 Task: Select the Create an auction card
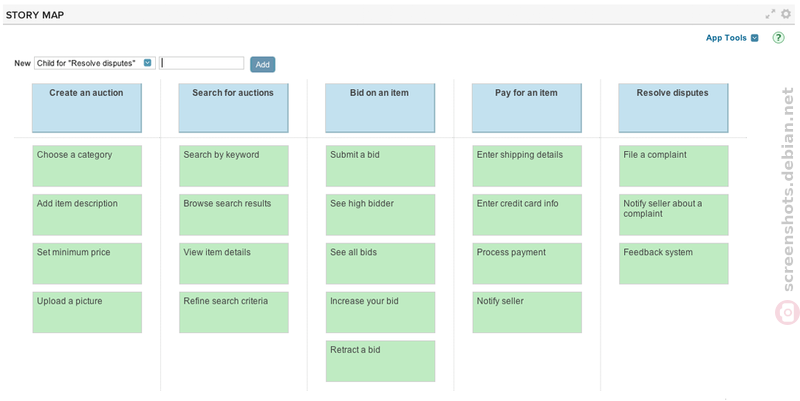point(87,108)
